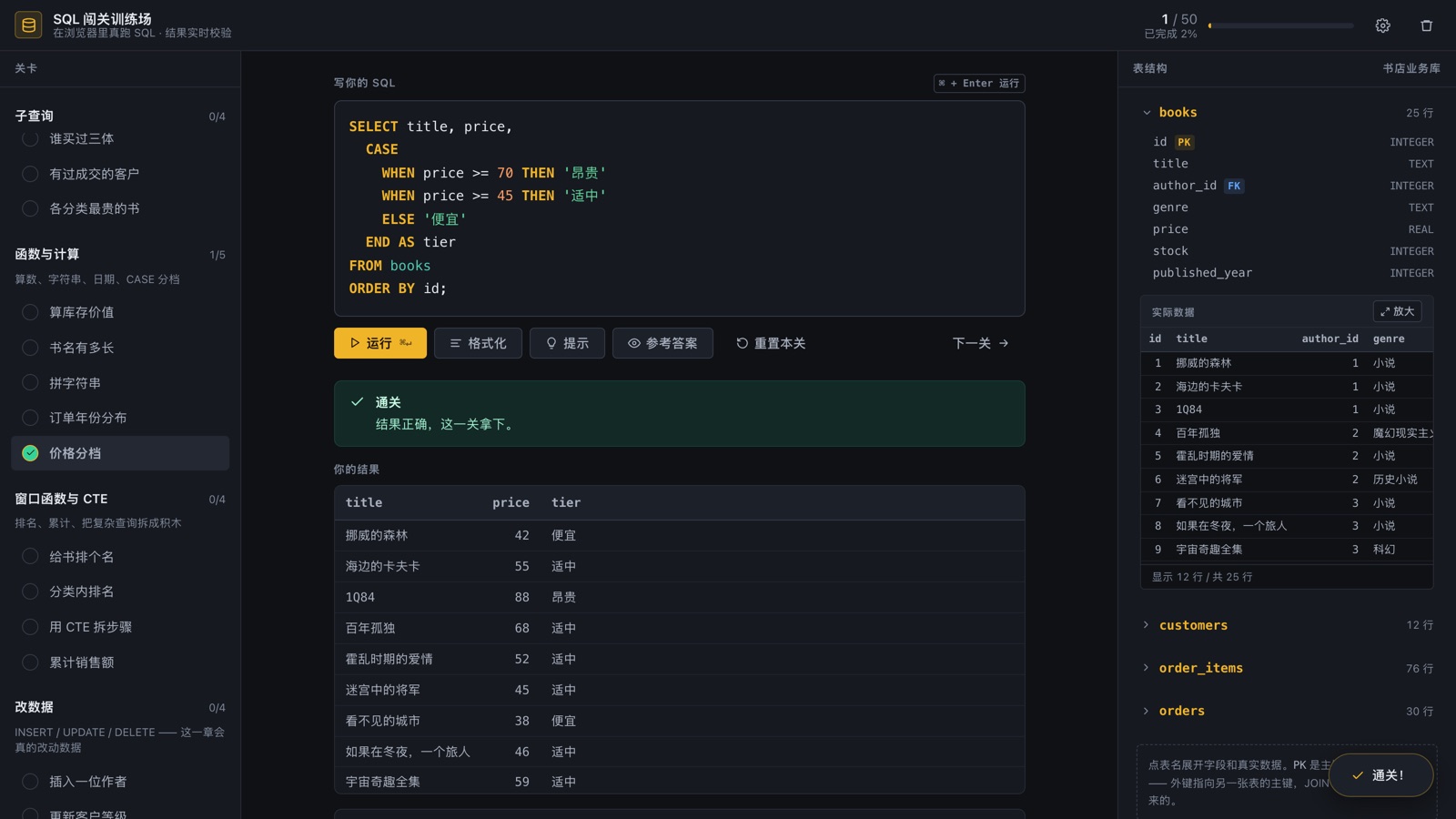
Task: Open level 累计销售额
Action: (x=120, y=662)
